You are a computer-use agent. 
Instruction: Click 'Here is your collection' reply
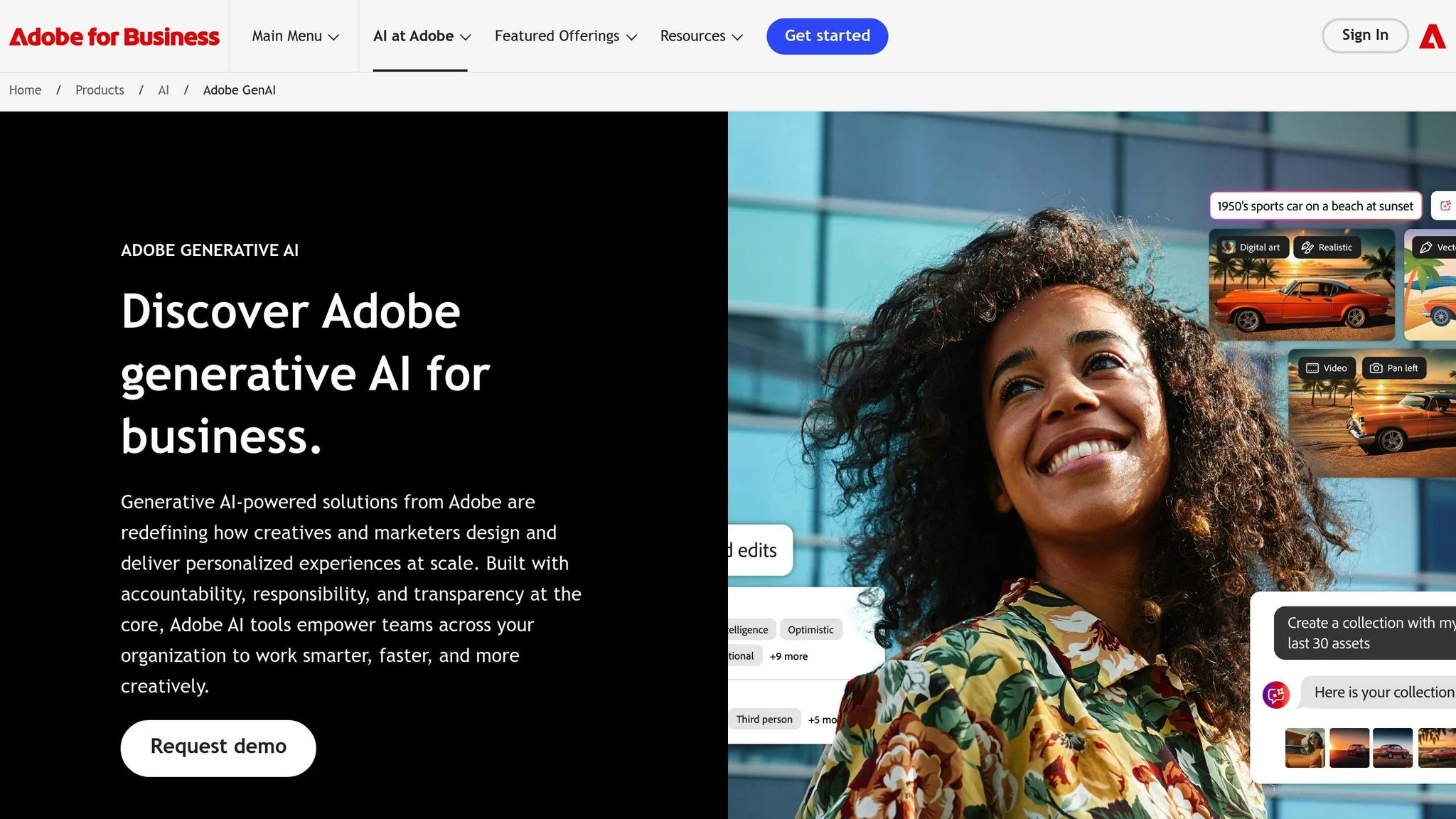pyautogui.click(x=1379, y=692)
